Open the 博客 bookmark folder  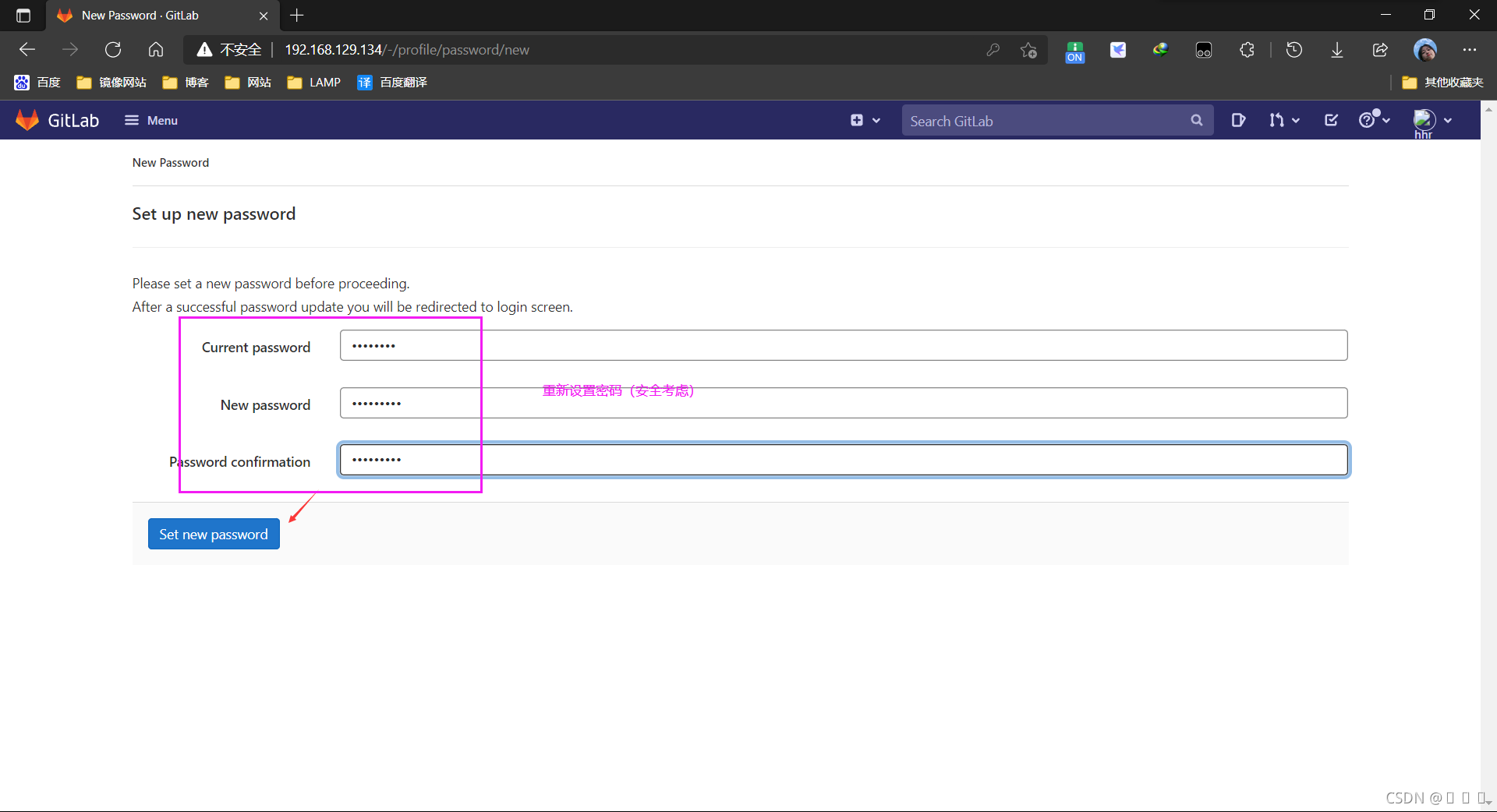186,82
